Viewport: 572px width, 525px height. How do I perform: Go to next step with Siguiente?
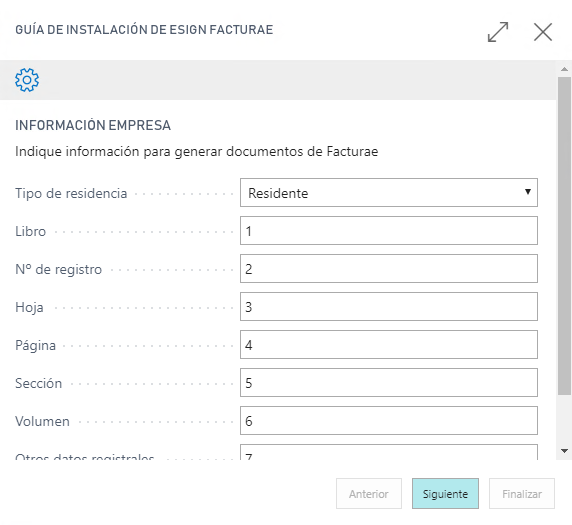[x=445, y=494]
